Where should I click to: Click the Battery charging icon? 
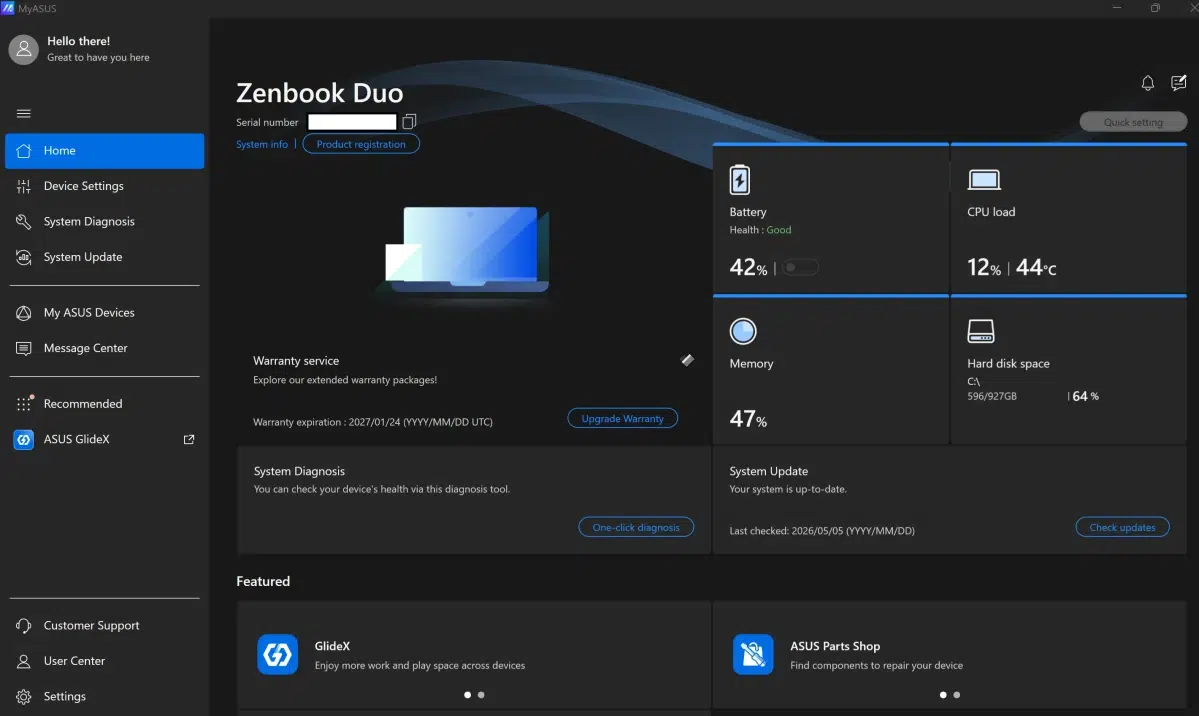739,180
